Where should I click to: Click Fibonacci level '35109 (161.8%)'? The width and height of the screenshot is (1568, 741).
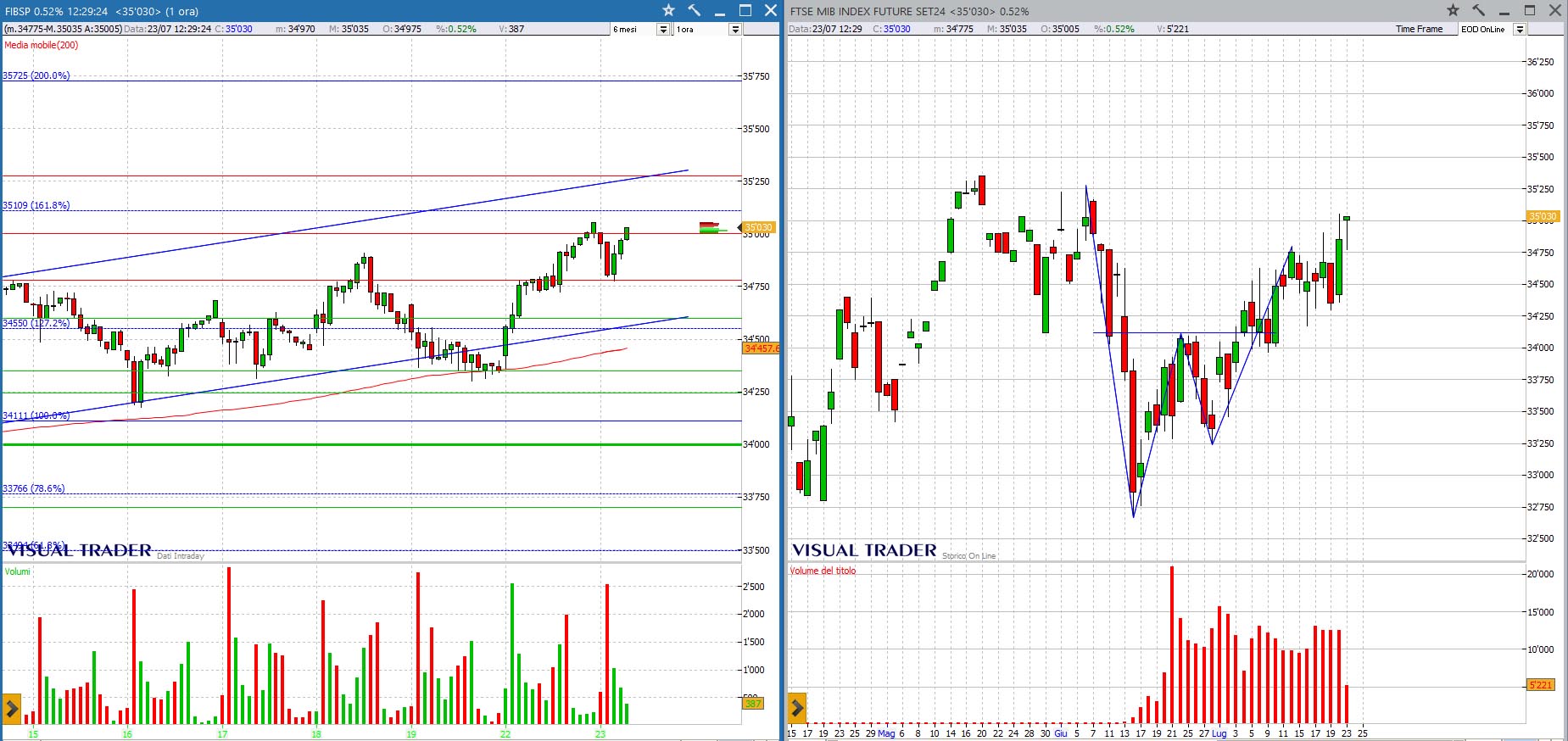[x=36, y=205]
